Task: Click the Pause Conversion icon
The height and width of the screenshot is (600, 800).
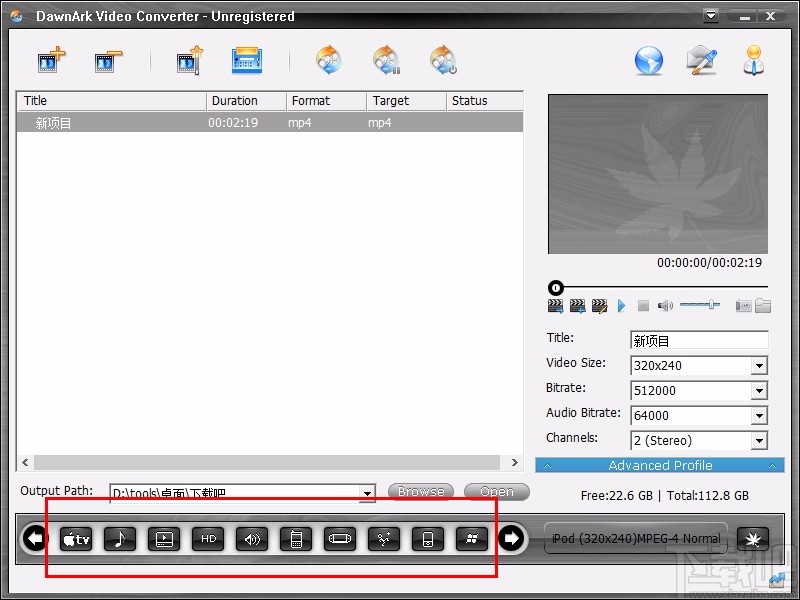Action: 388,60
